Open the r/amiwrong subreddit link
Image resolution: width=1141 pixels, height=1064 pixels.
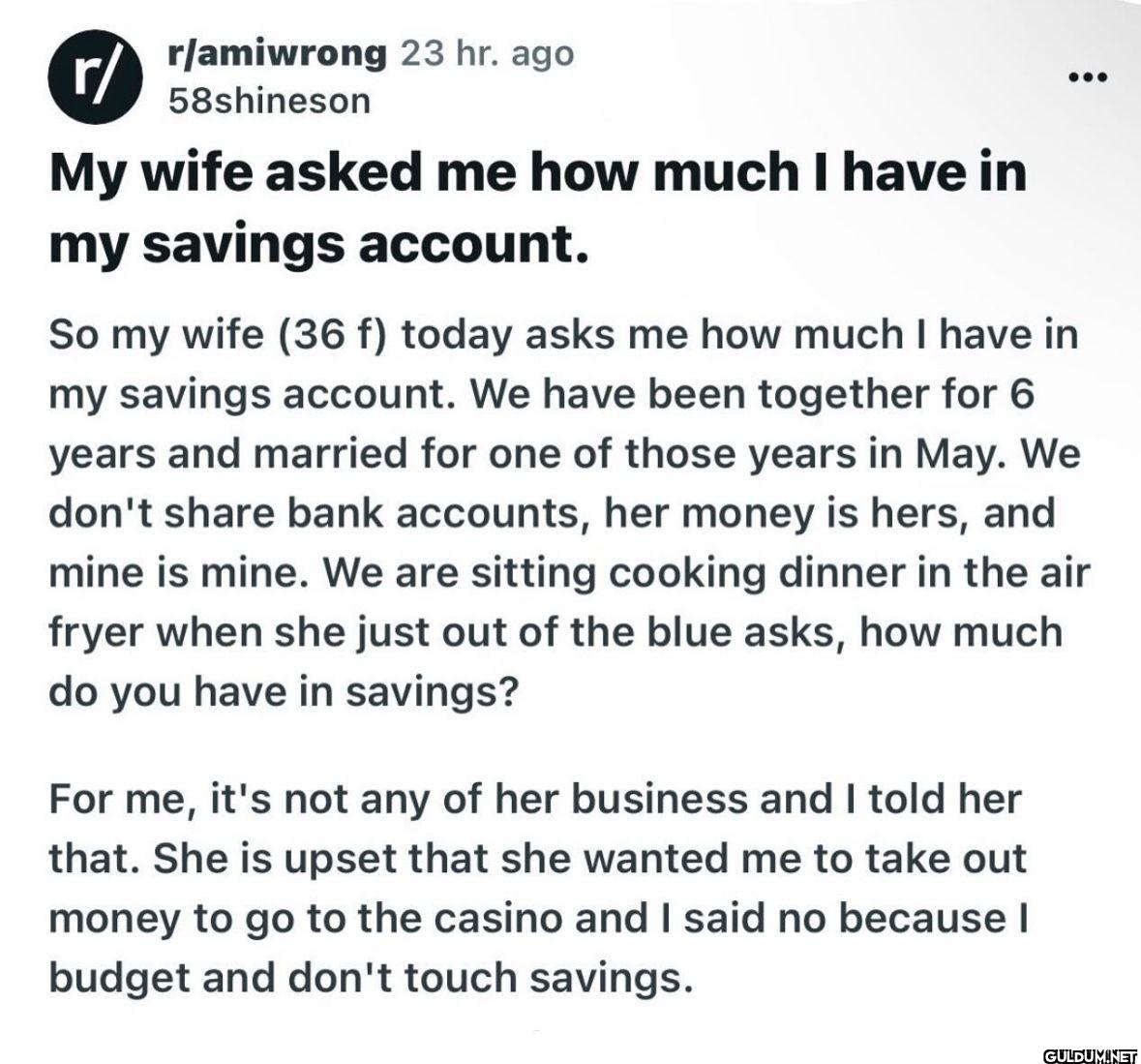277,53
